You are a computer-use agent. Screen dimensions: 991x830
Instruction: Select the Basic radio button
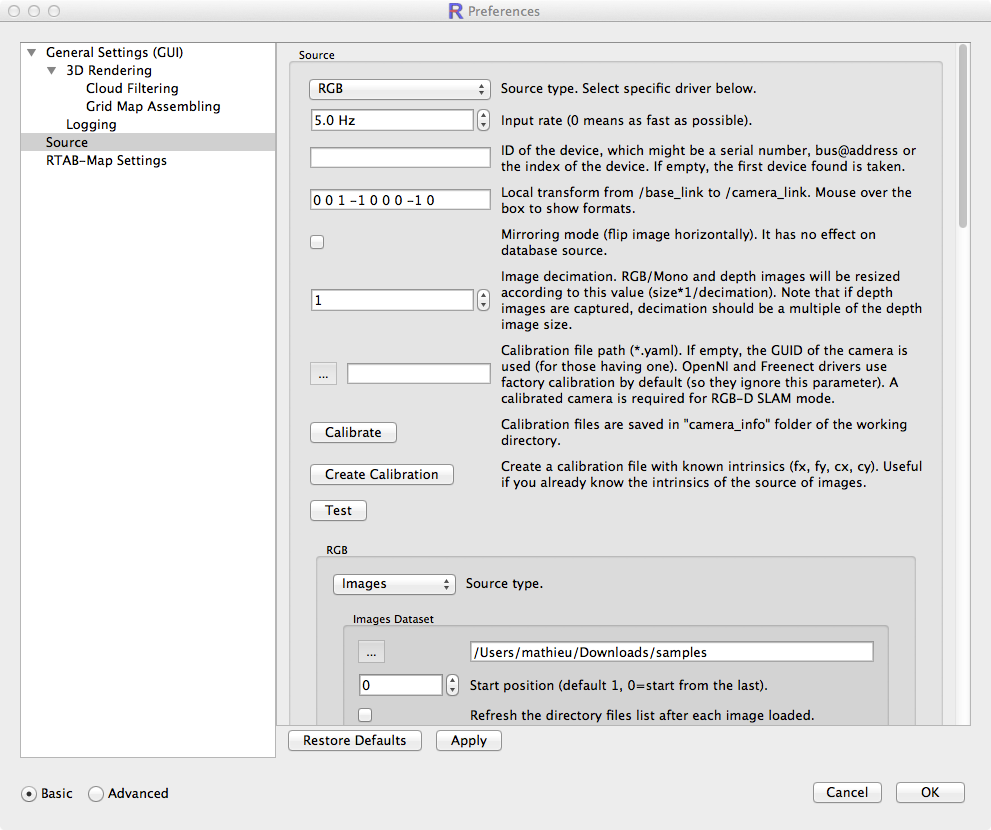29,793
